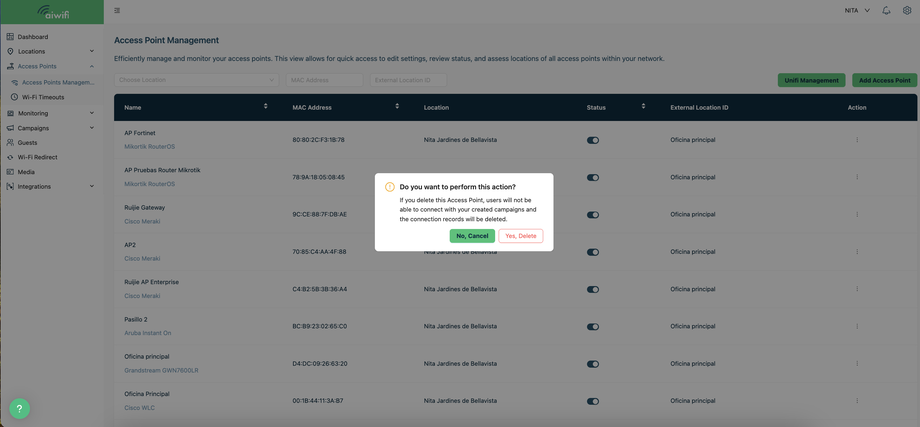Viewport: 920px width, 427px height.
Task: Sort by Status column arrows
Action: 643,106
